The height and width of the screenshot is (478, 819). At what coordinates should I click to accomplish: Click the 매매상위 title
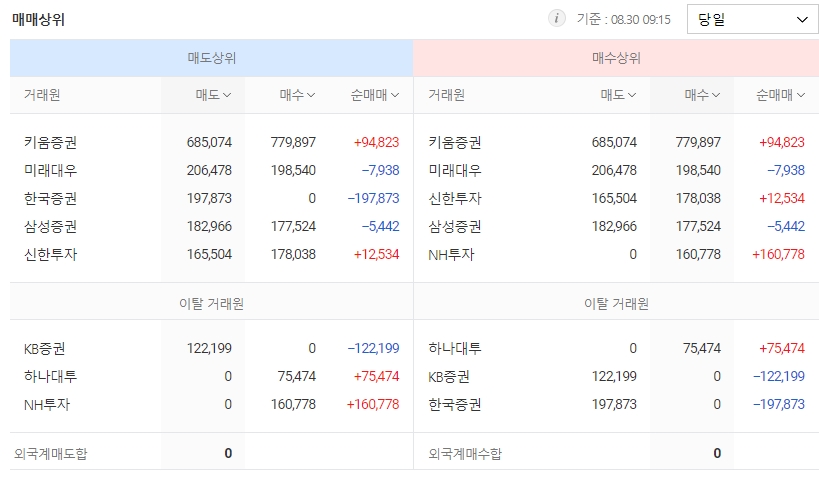[x=38, y=20]
